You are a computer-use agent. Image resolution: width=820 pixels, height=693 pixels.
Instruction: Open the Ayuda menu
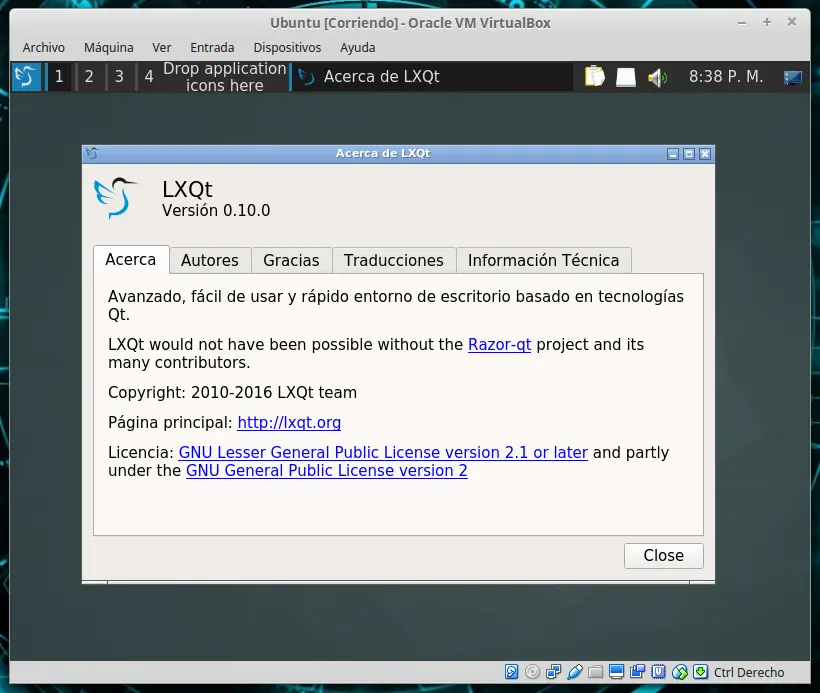click(x=358, y=48)
